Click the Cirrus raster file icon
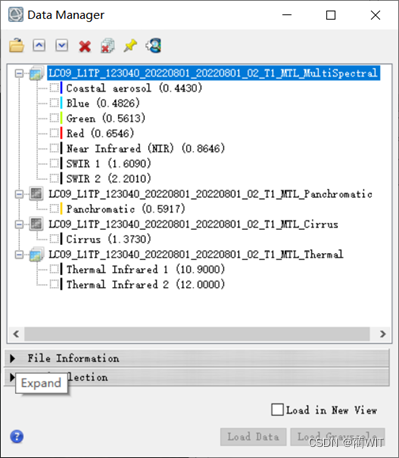399x458 pixels. pos(36,224)
